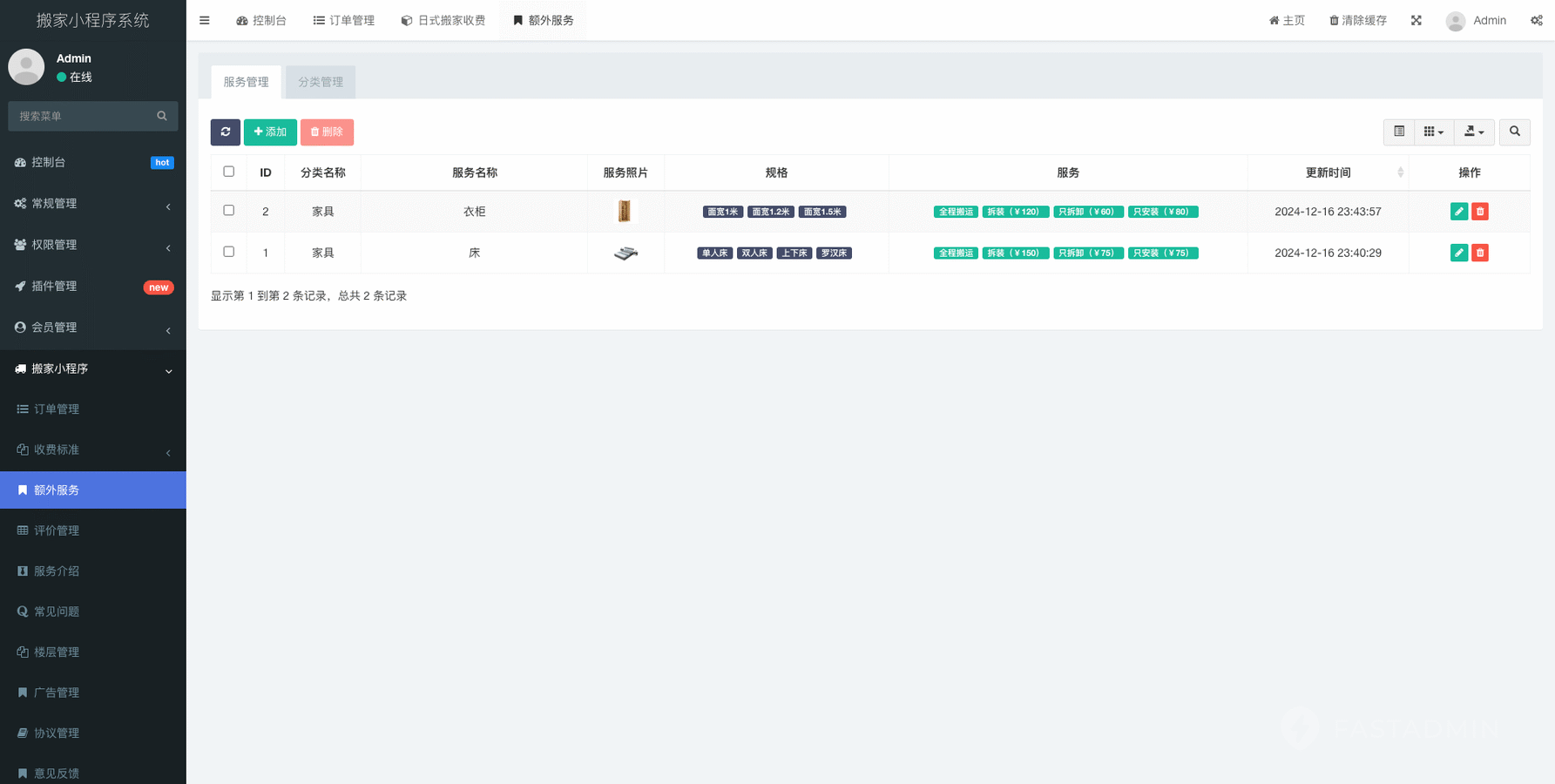Image resolution: width=1555 pixels, height=784 pixels.
Task: Sort by 更新时间 column header
Action: (x=1328, y=172)
